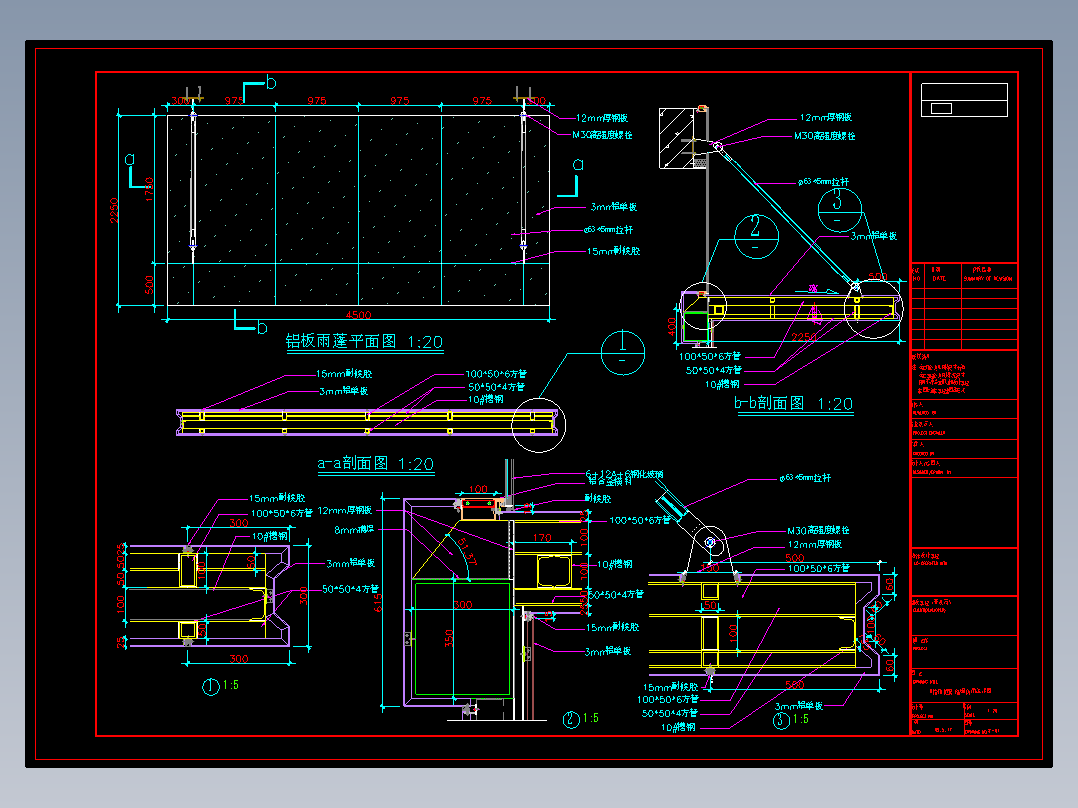1078x808 pixels.
Task: Select 100*50*6方管 label above a-a section
Action: coord(496,374)
